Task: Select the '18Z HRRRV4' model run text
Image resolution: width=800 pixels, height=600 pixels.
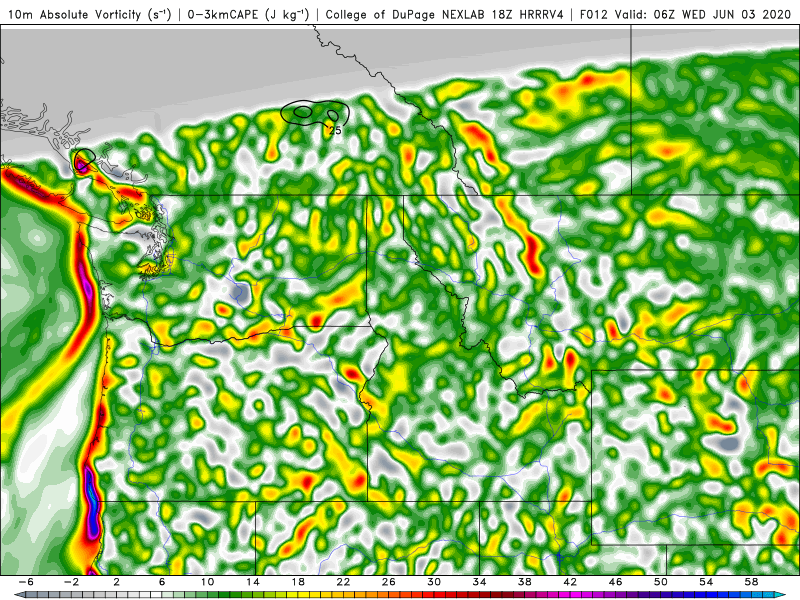Action: coord(528,15)
